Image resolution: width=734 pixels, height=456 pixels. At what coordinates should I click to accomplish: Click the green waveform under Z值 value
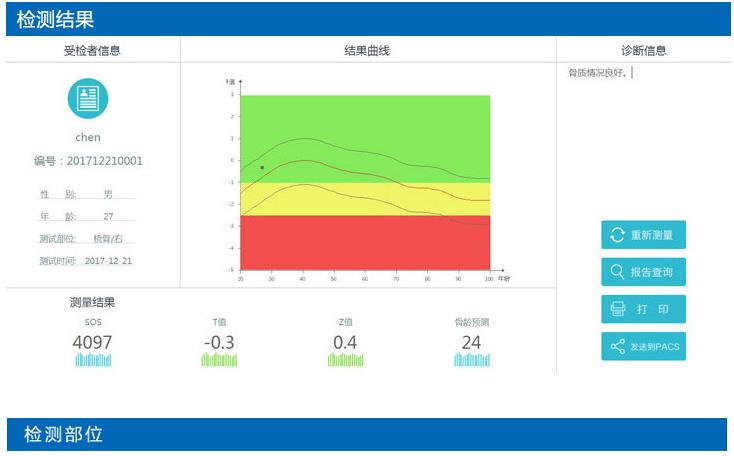(x=345, y=360)
